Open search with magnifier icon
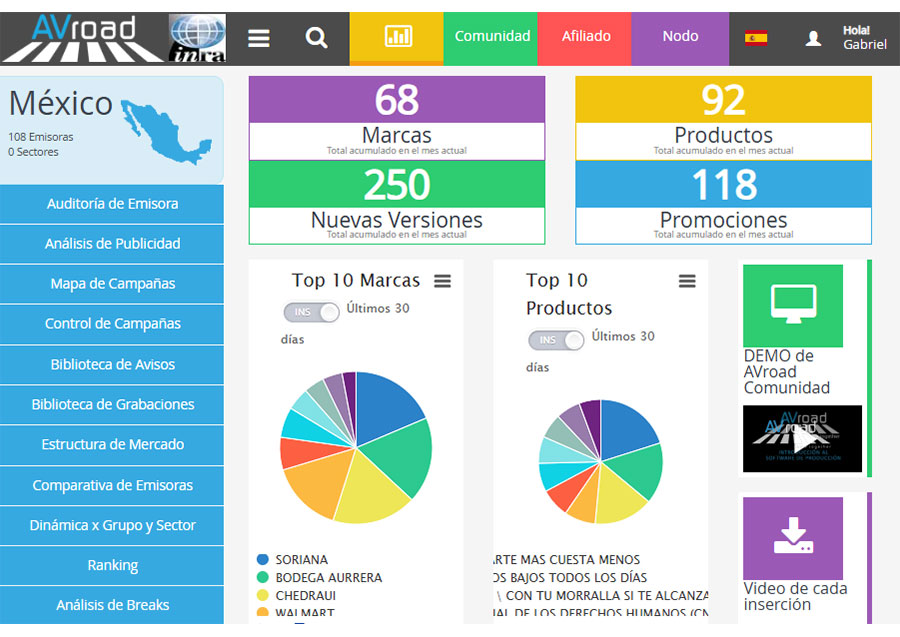The height and width of the screenshot is (637, 900). point(316,38)
